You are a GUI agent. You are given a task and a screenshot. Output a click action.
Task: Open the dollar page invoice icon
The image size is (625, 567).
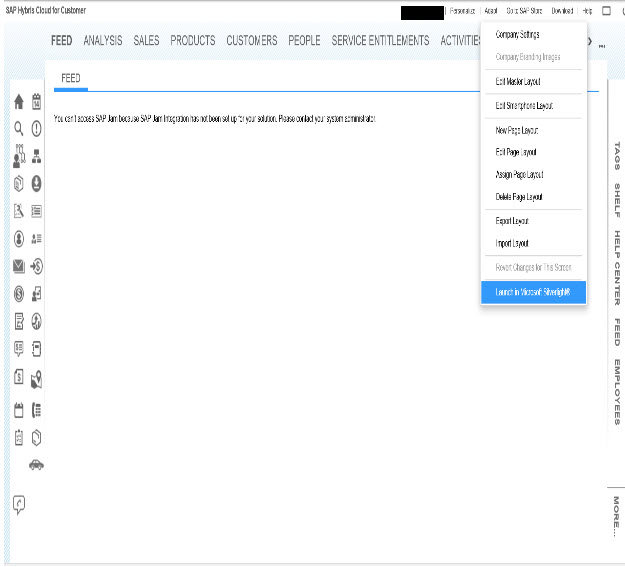[19, 376]
